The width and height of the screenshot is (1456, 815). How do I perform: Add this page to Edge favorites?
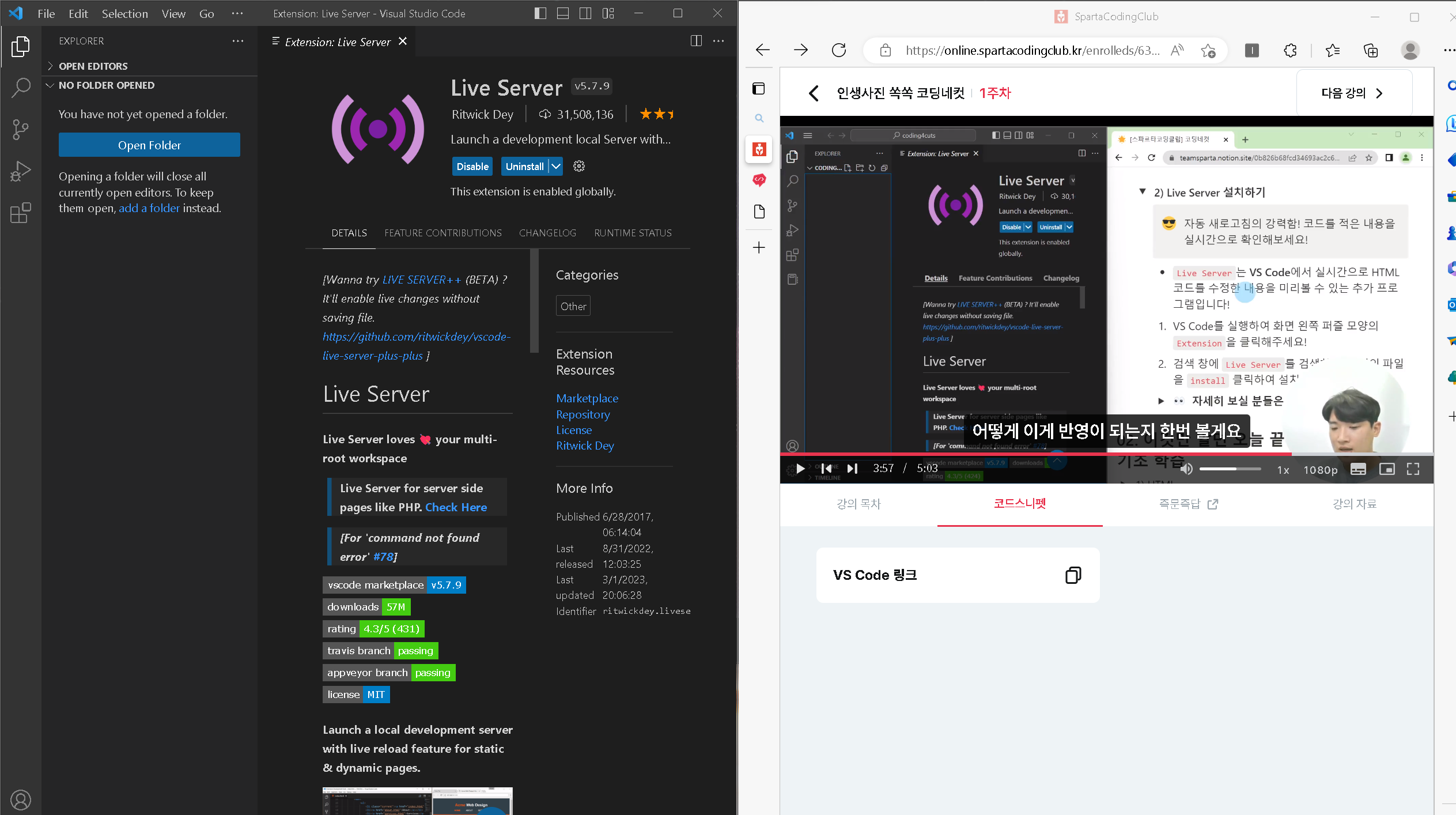point(1208,51)
